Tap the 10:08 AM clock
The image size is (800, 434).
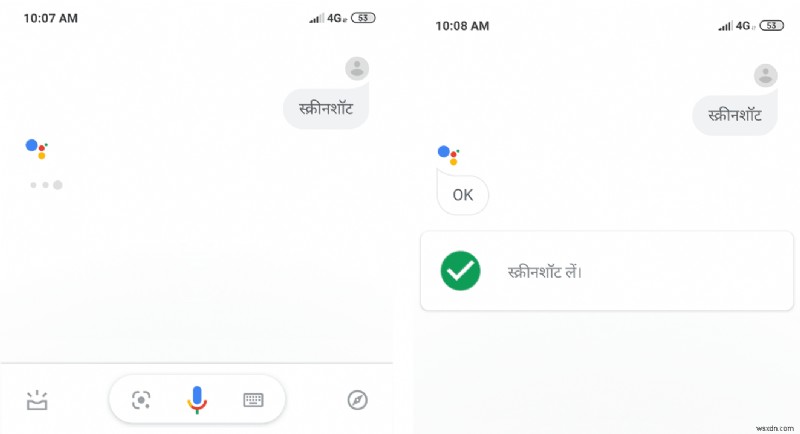462,26
